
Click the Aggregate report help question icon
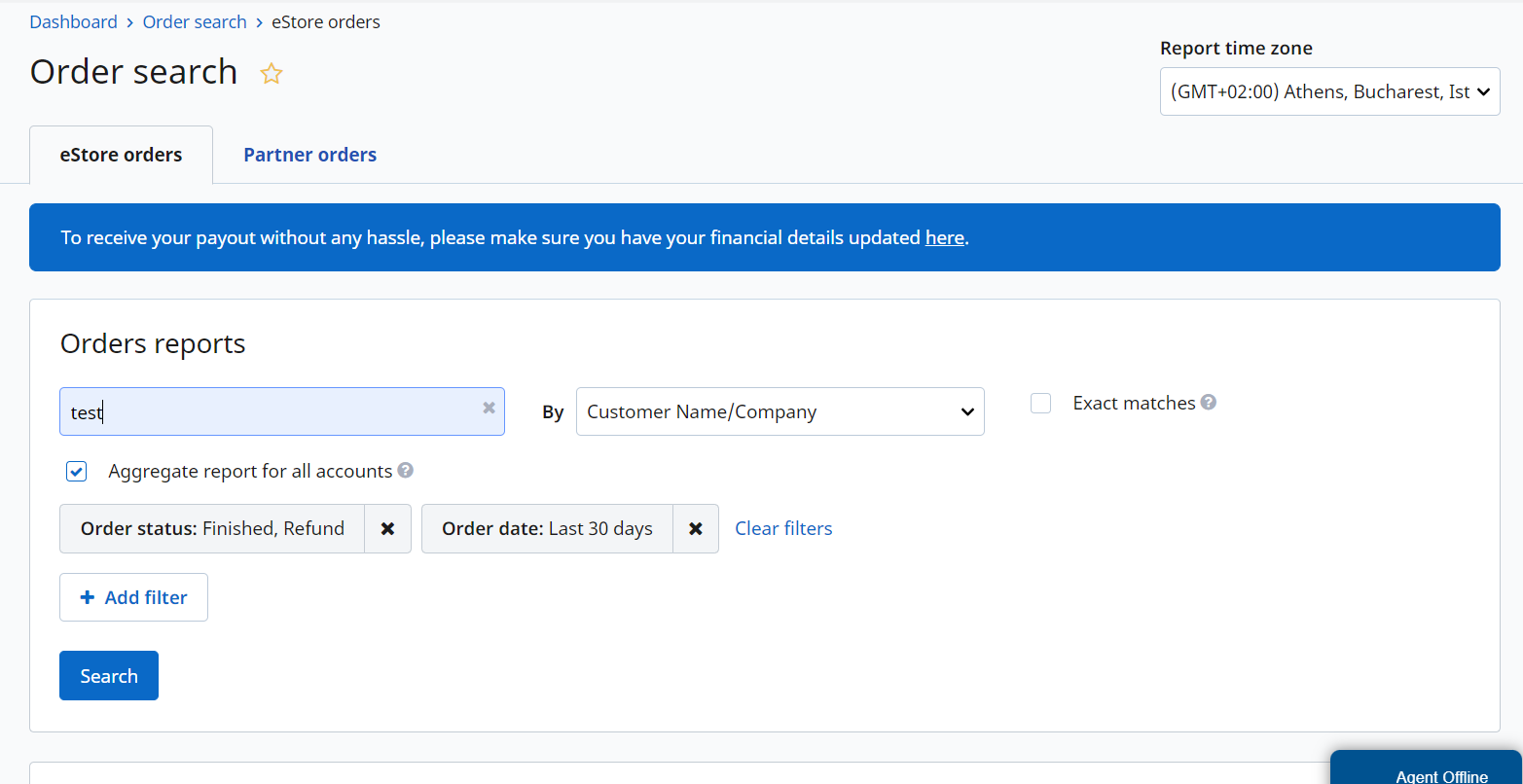pos(406,470)
